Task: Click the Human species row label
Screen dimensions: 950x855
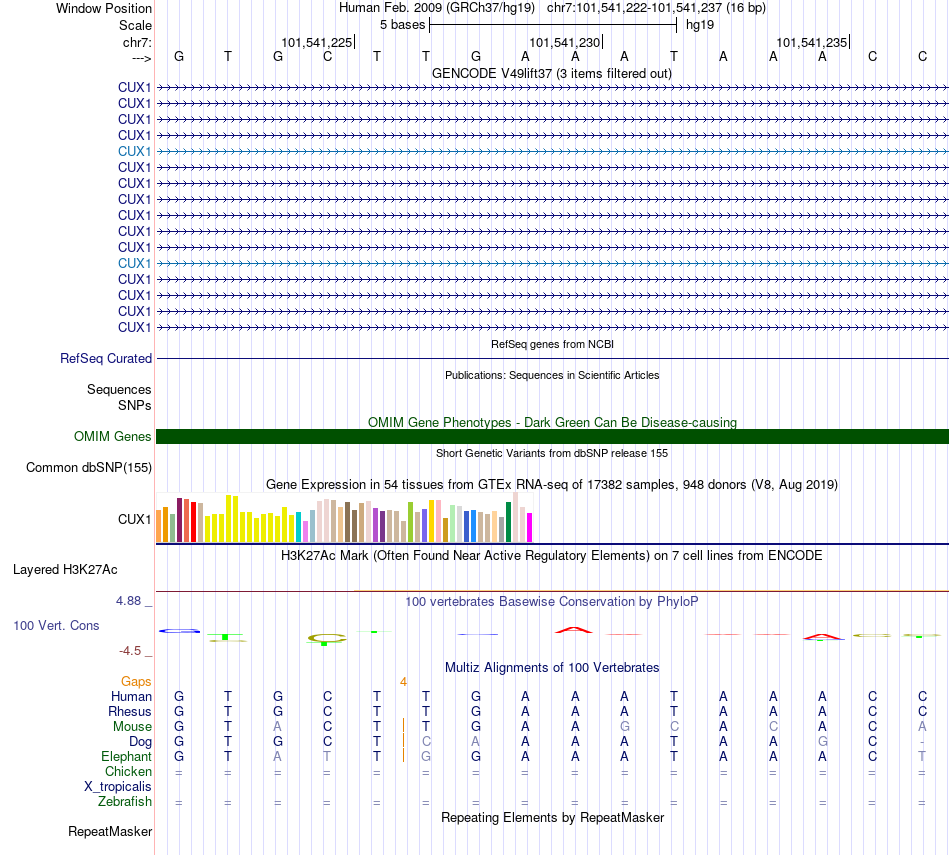Action: pos(131,697)
